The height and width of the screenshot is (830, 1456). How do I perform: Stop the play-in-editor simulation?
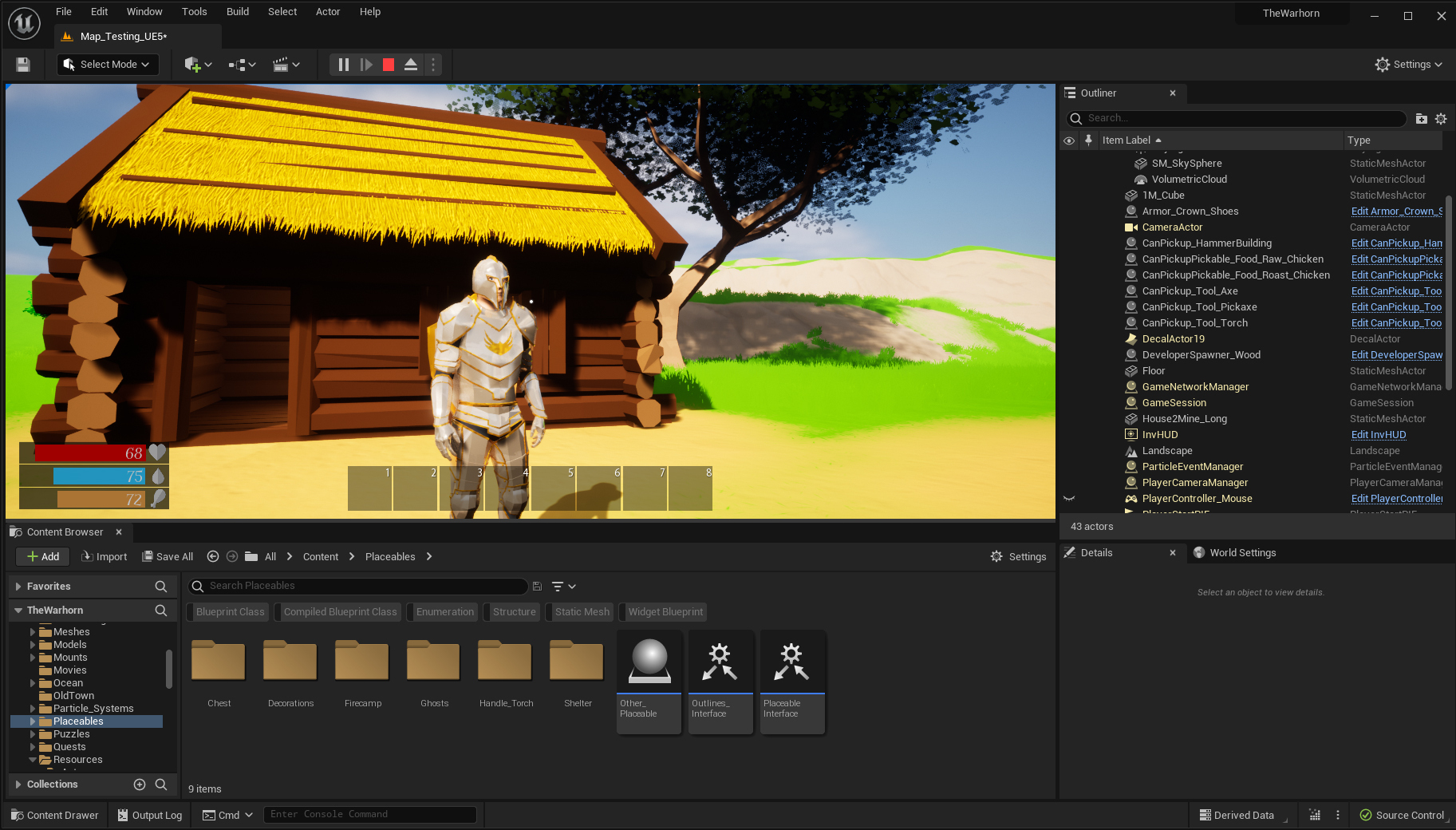pos(389,65)
